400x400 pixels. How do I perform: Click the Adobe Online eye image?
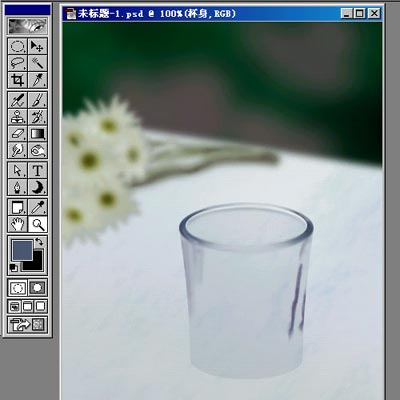coord(27,26)
